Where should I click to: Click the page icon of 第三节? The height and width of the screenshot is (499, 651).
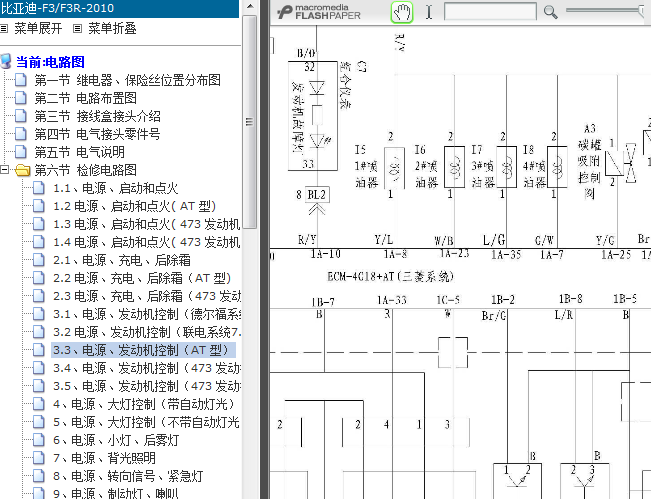point(21,116)
